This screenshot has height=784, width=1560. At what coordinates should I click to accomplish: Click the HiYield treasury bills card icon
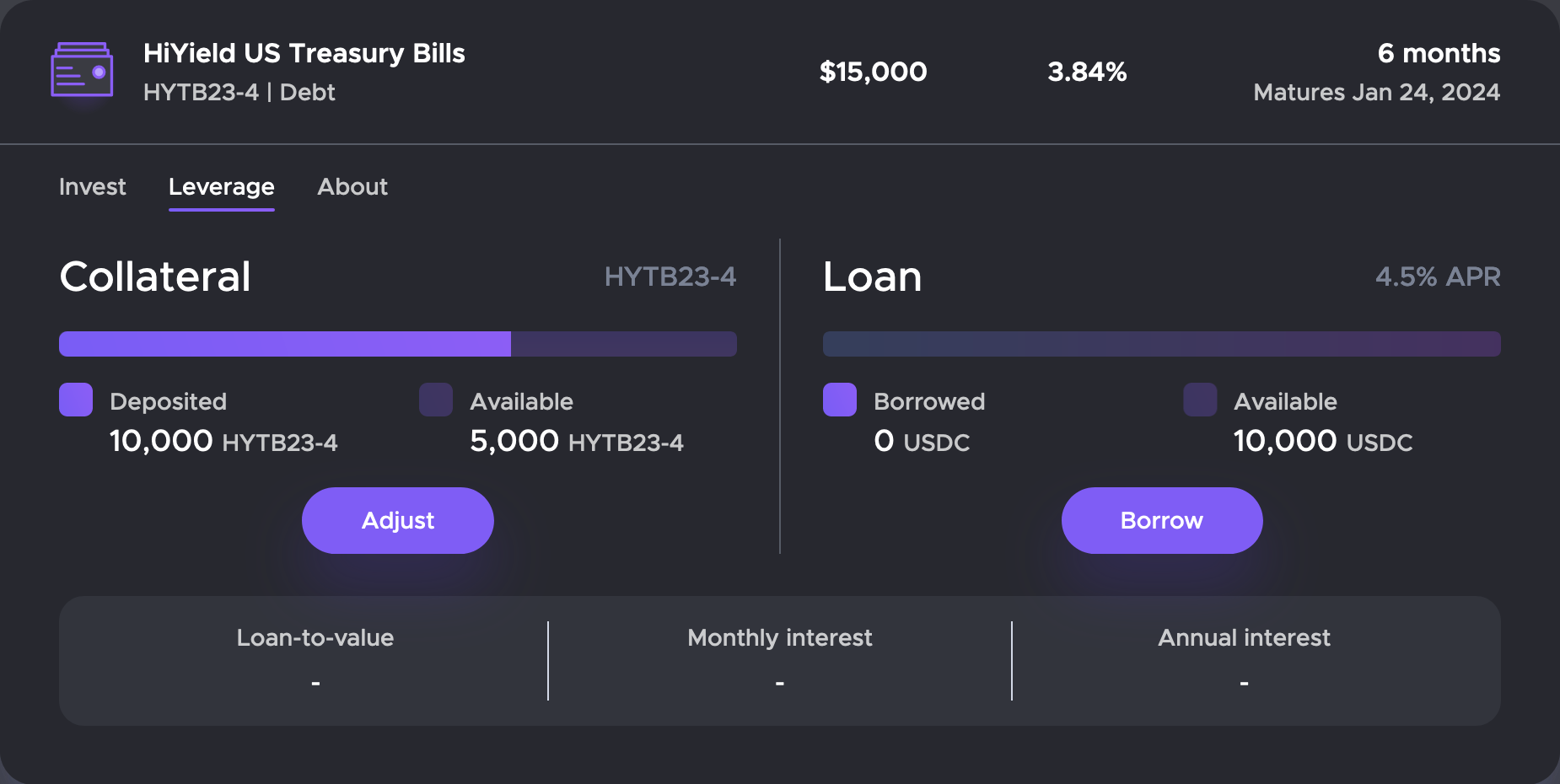(x=82, y=69)
